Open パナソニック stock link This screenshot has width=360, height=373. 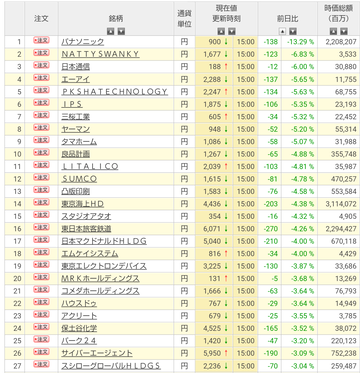[x=83, y=42]
